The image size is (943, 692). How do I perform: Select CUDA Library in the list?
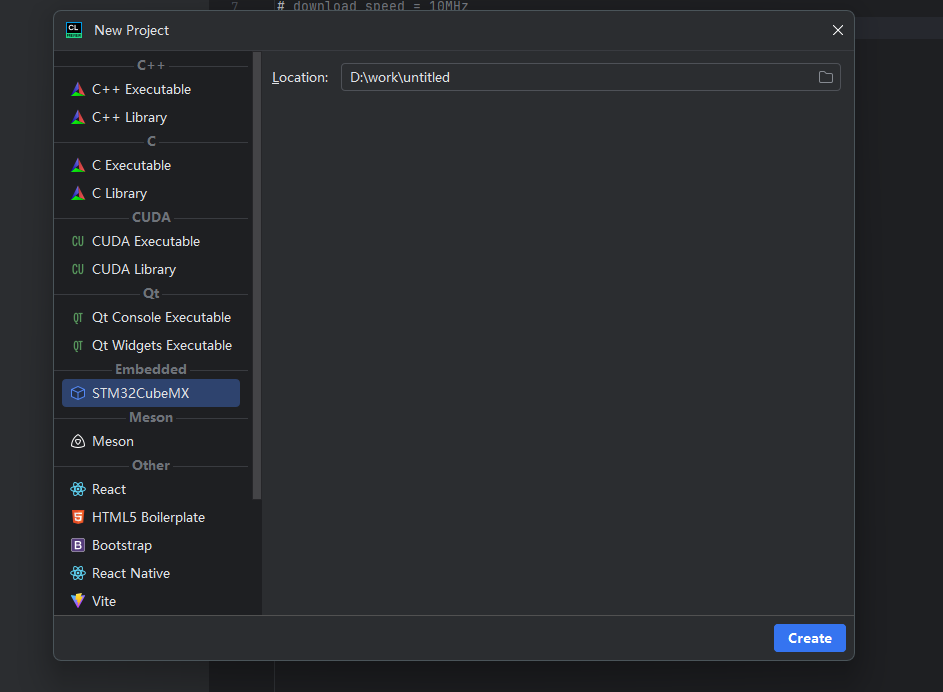(x=151, y=269)
